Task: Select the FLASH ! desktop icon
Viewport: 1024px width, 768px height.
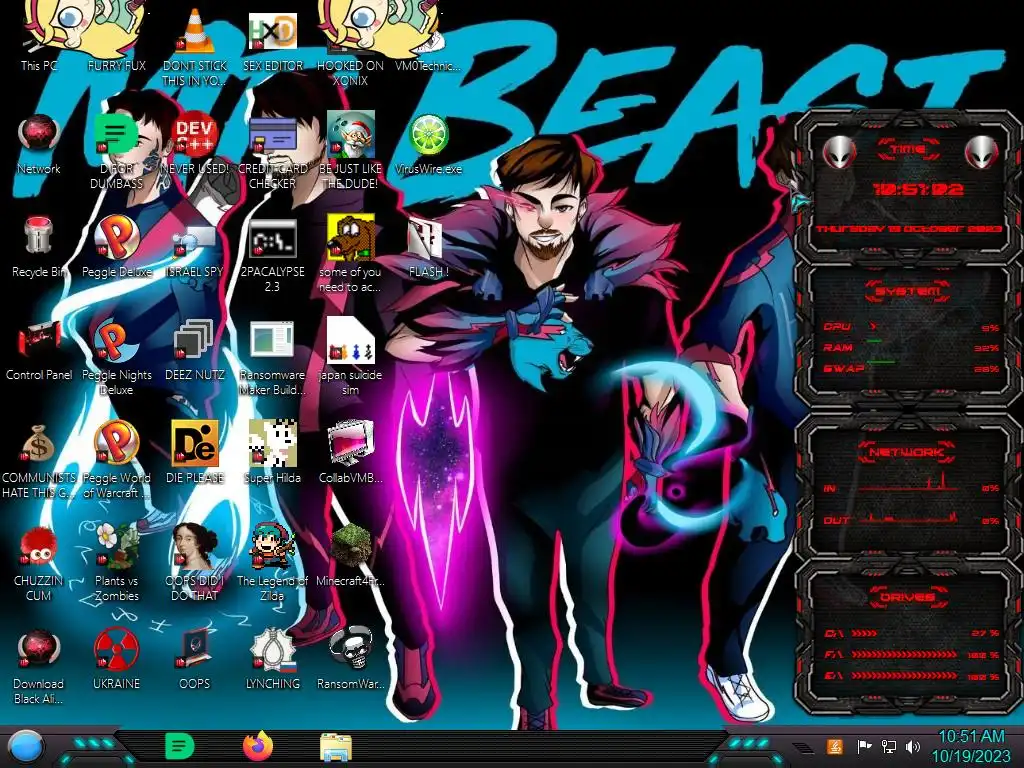Action: 426,238
